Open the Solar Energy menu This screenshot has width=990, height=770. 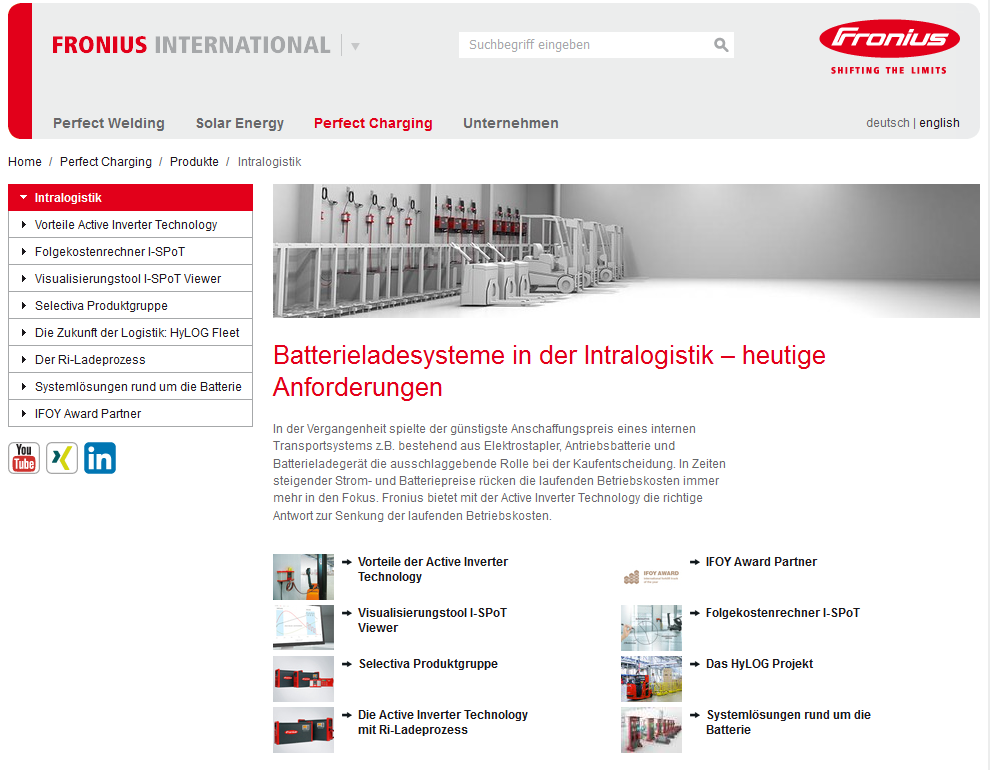240,123
